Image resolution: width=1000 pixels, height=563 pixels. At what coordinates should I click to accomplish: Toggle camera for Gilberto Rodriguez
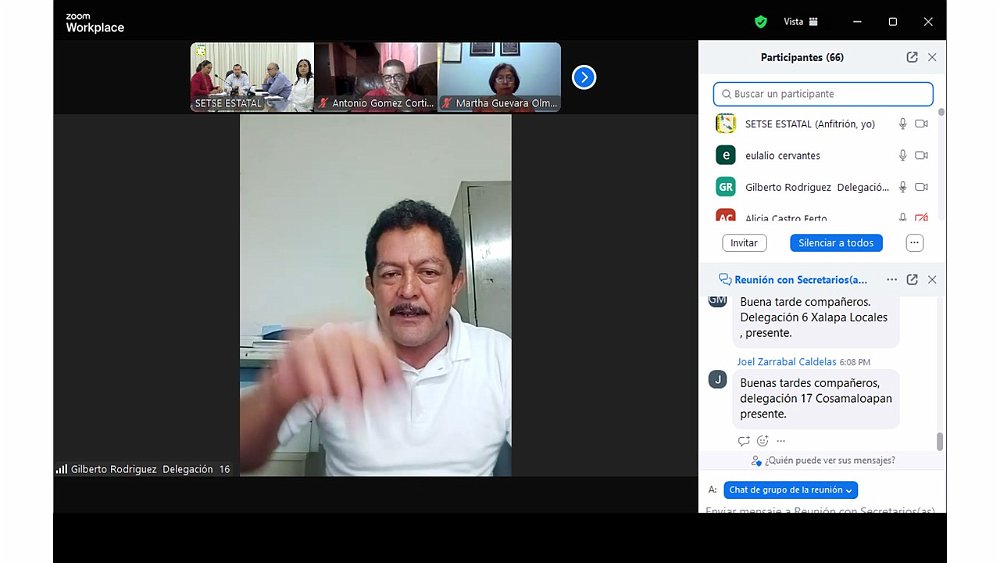(921, 187)
